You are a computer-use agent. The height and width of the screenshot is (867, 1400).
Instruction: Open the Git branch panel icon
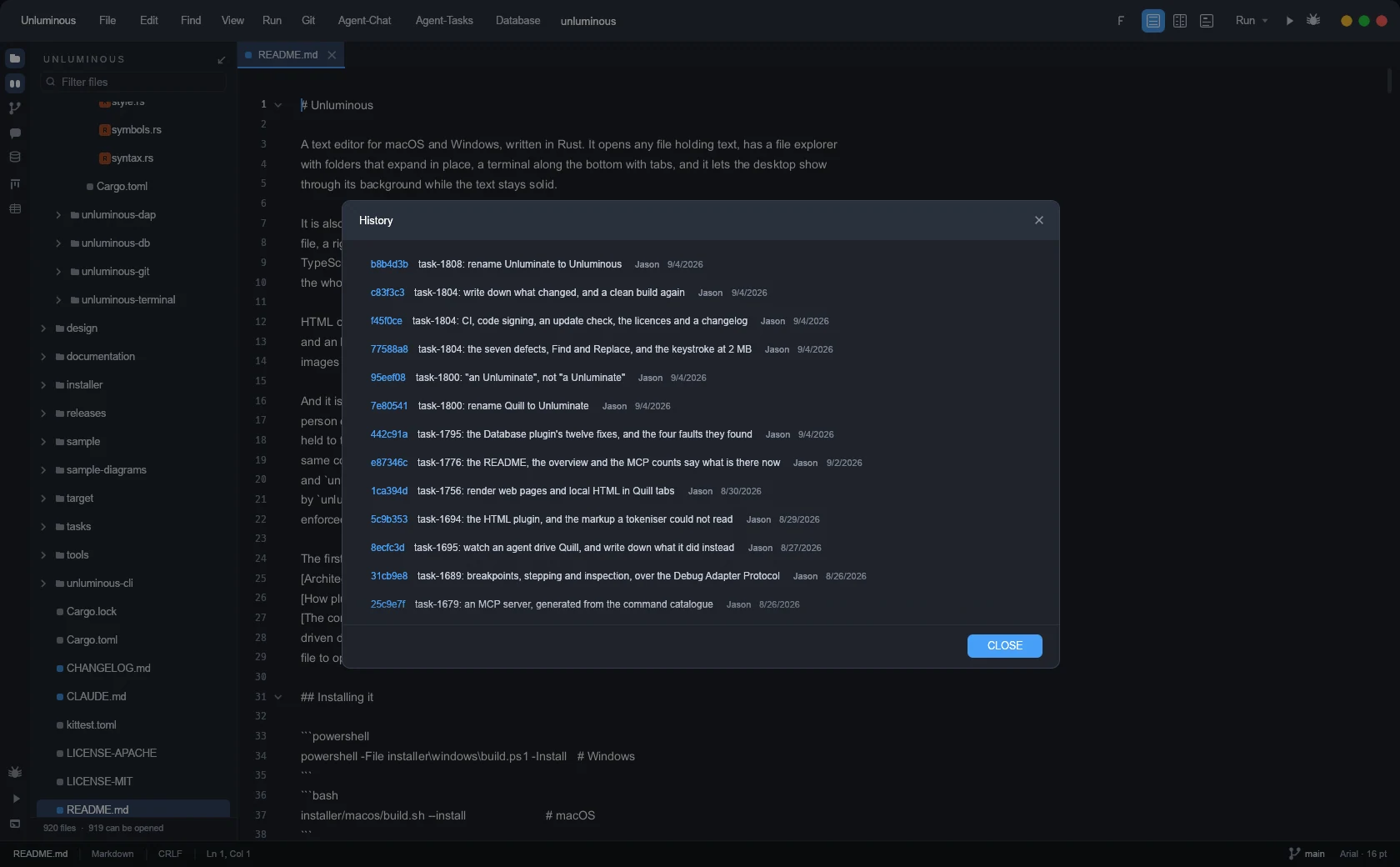(15, 108)
